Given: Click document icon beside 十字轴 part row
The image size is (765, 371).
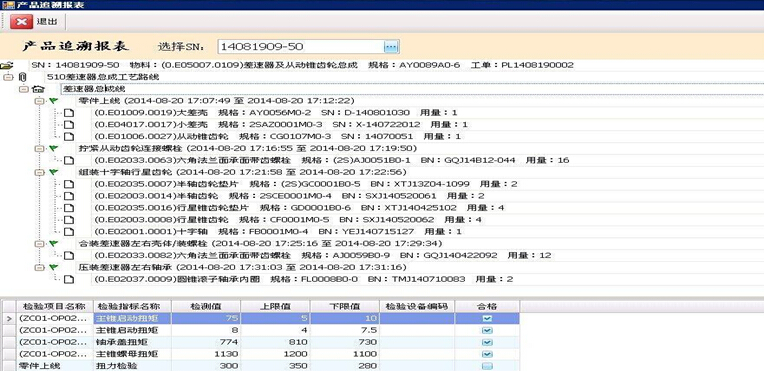Looking at the screenshot, I should tap(69, 232).
